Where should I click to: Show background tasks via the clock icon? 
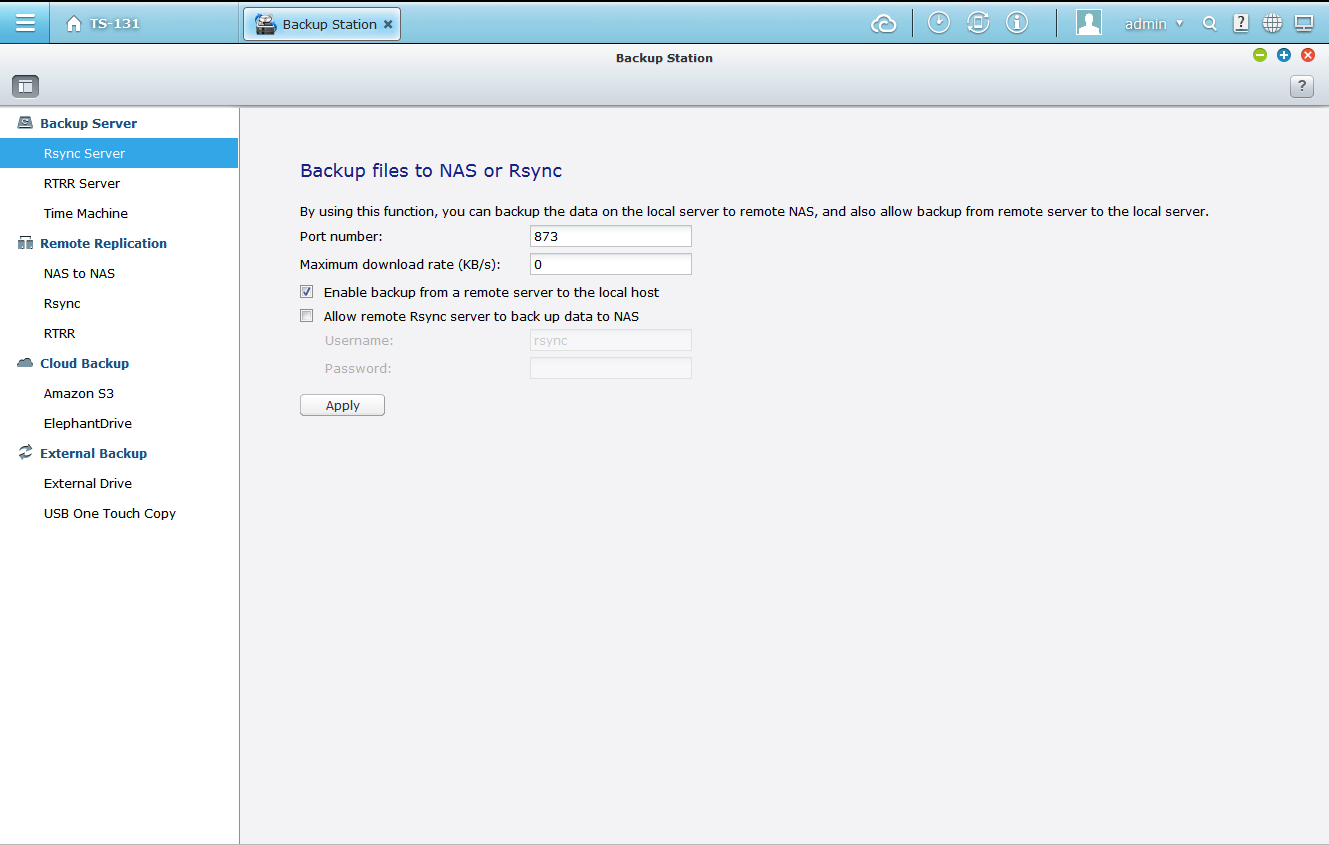click(938, 23)
